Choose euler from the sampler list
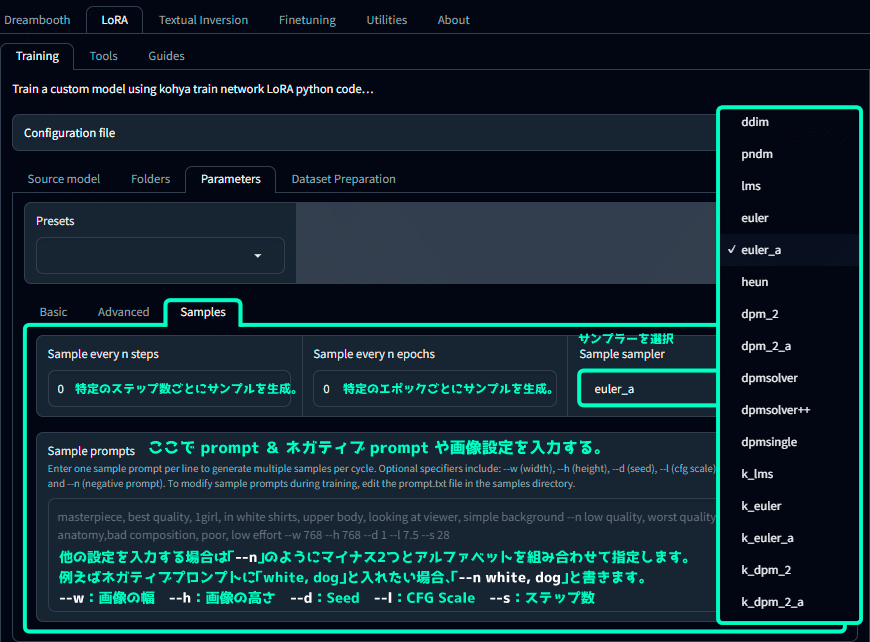The image size is (870, 642). point(789,218)
